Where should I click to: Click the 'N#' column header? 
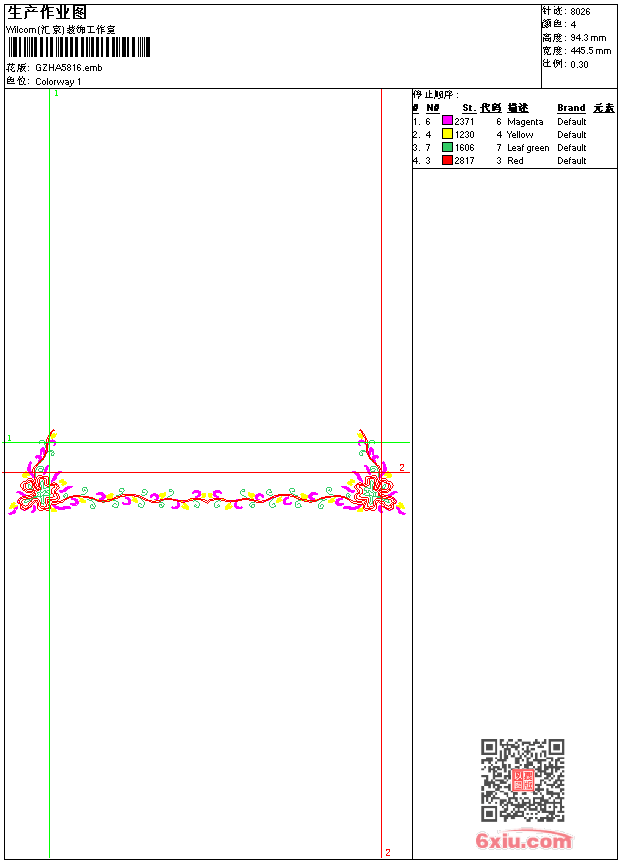pyautogui.click(x=433, y=108)
